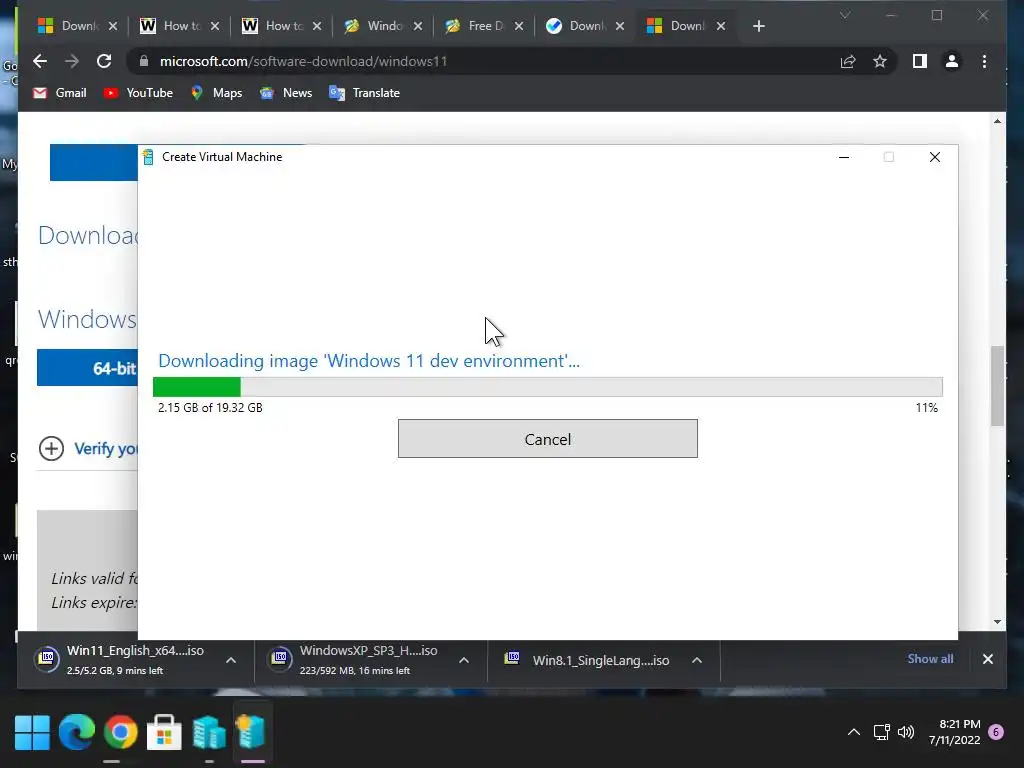
Task: Close the Create Virtual Machine window
Action: [x=935, y=157]
